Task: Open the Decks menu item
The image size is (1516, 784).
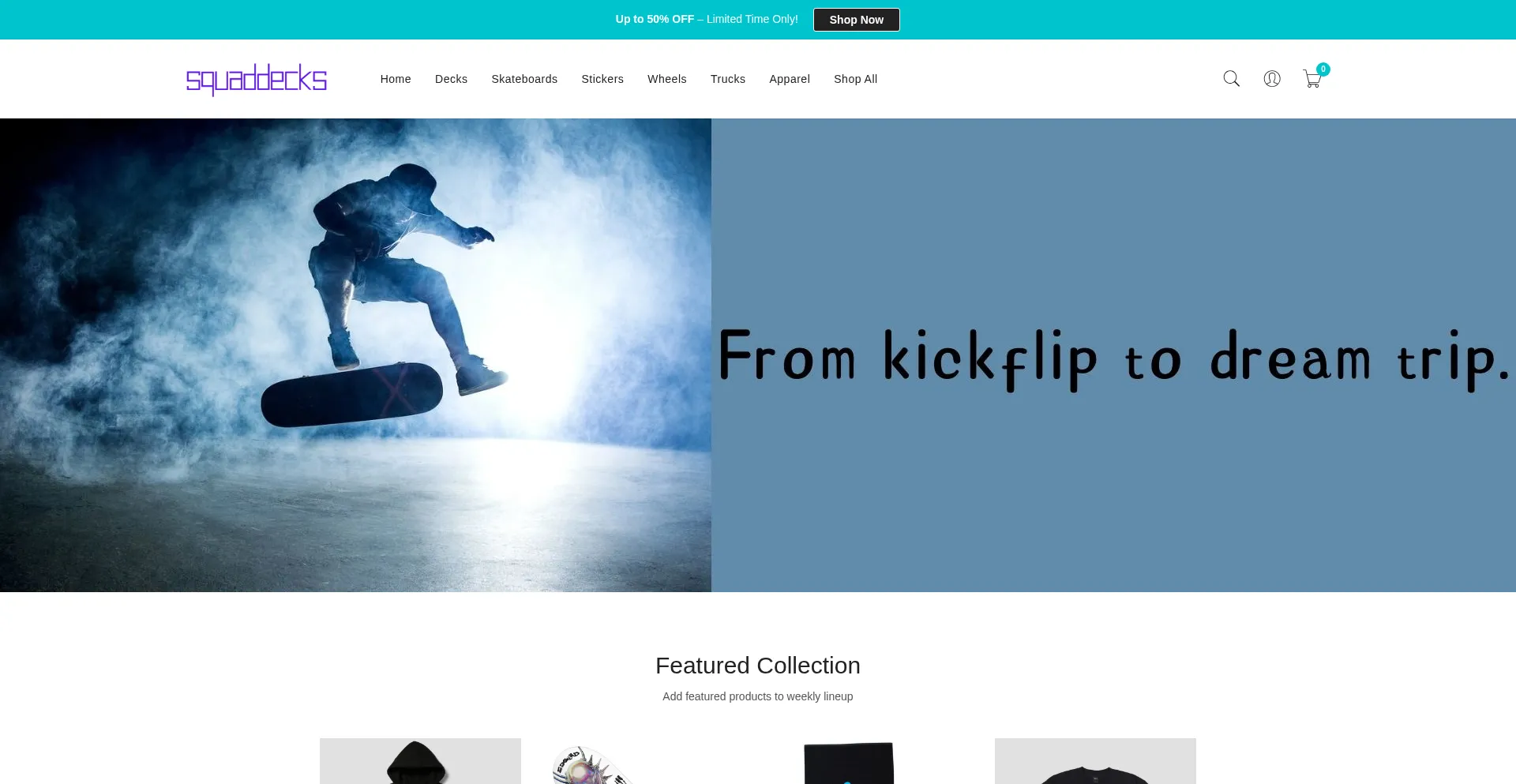Action: [451, 79]
